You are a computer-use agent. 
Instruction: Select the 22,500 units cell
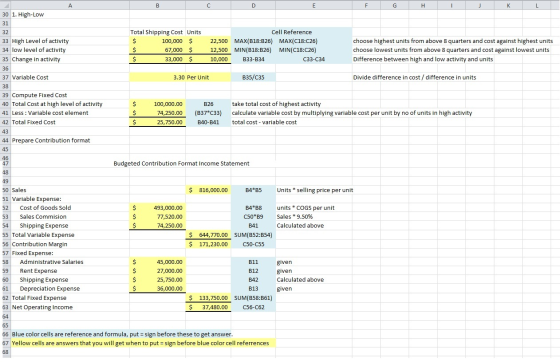[x=208, y=41]
